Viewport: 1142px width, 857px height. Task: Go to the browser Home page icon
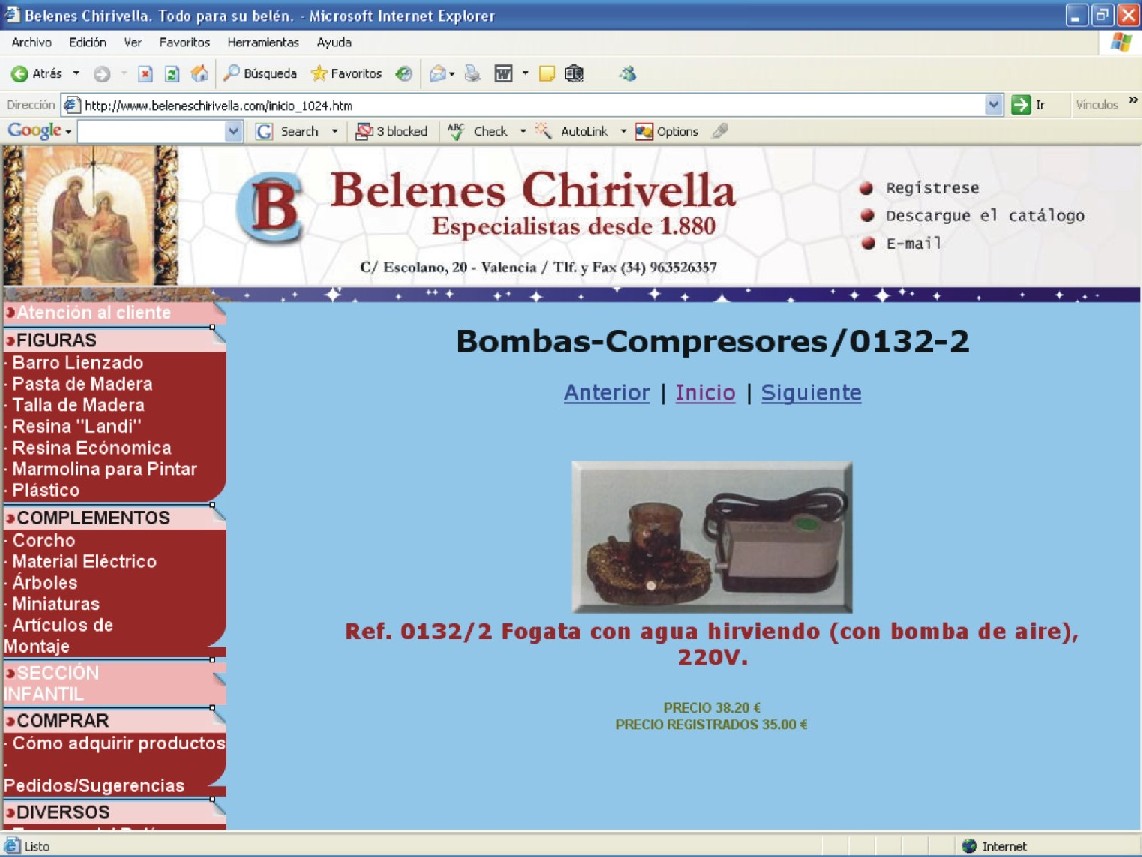coord(199,74)
